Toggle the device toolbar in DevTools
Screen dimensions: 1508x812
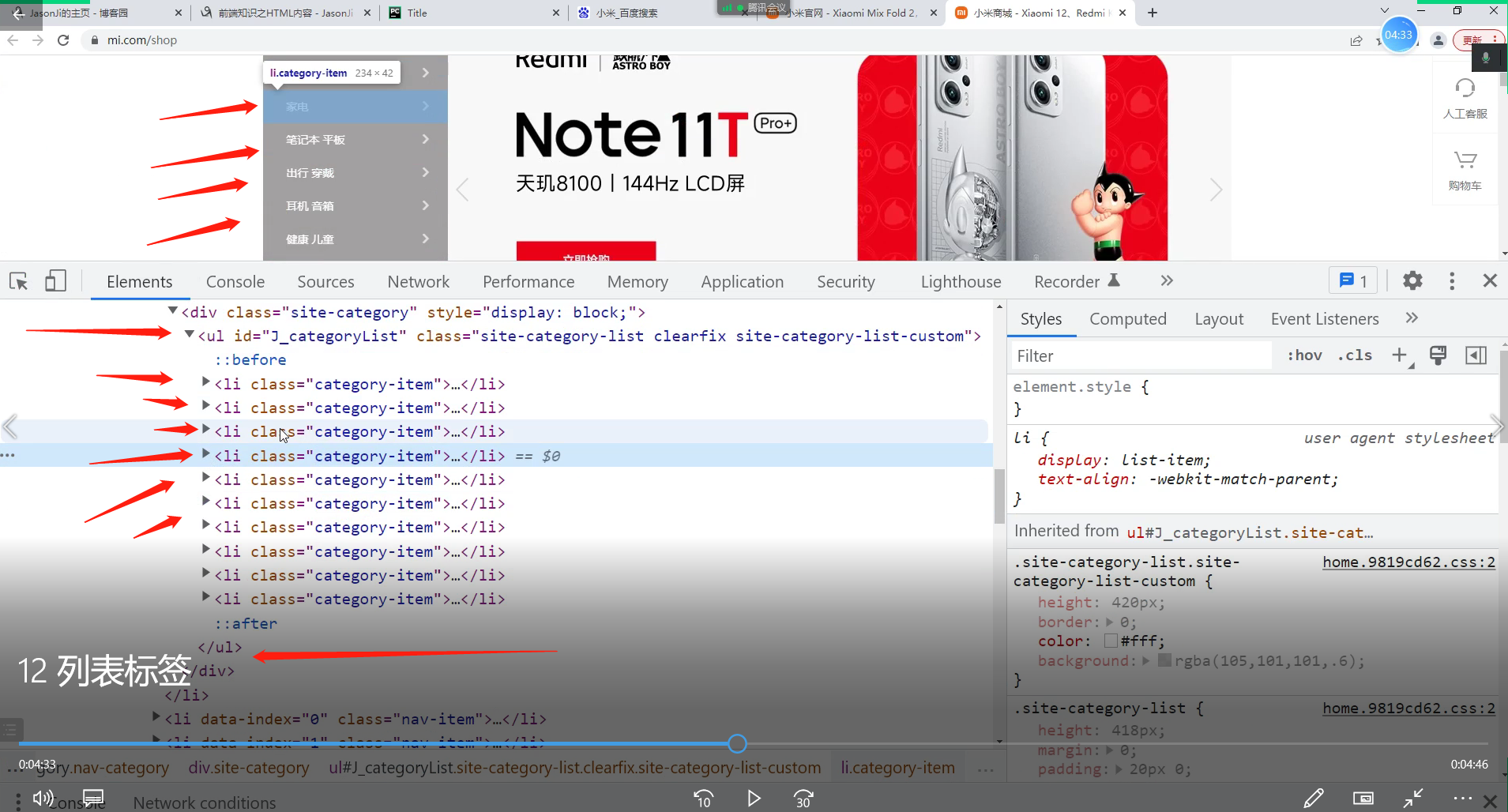pos(55,281)
